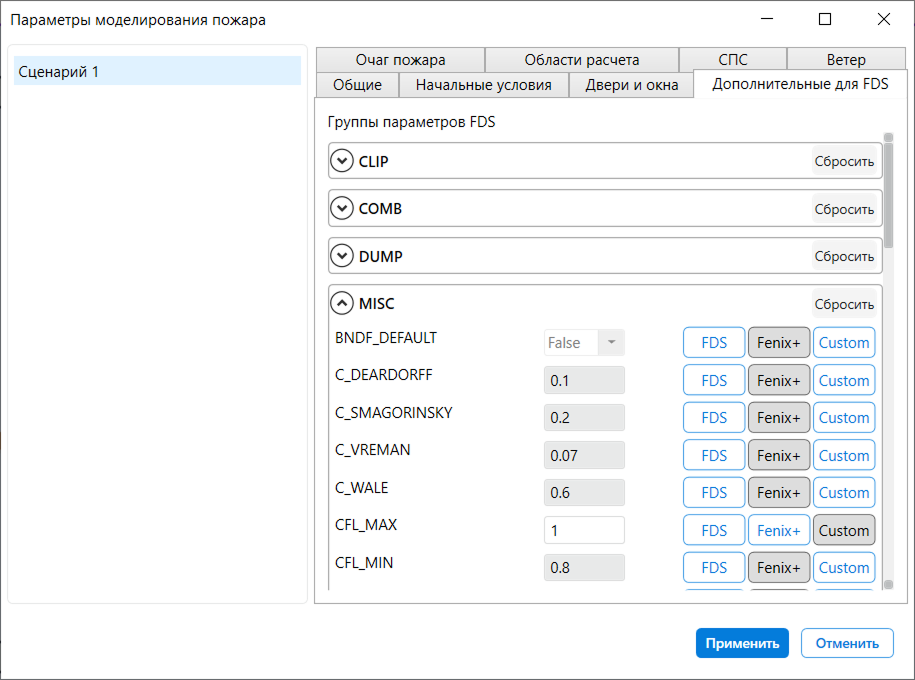The width and height of the screenshot is (915, 680).
Task: Click the FDS parameters vertical scrollbar thumb
Action: click(x=889, y=196)
